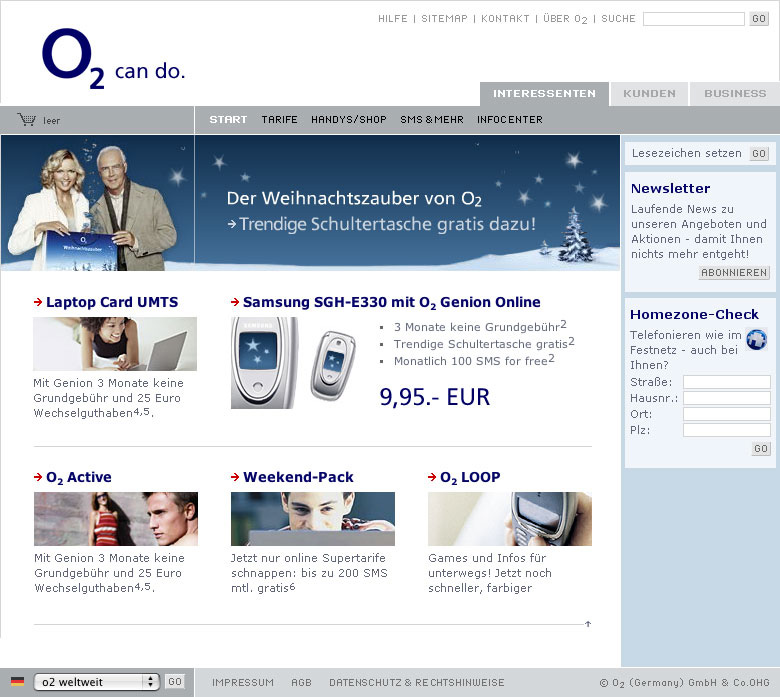The image size is (780, 697).
Task: Switch to the Business tab
Action: click(735, 94)
